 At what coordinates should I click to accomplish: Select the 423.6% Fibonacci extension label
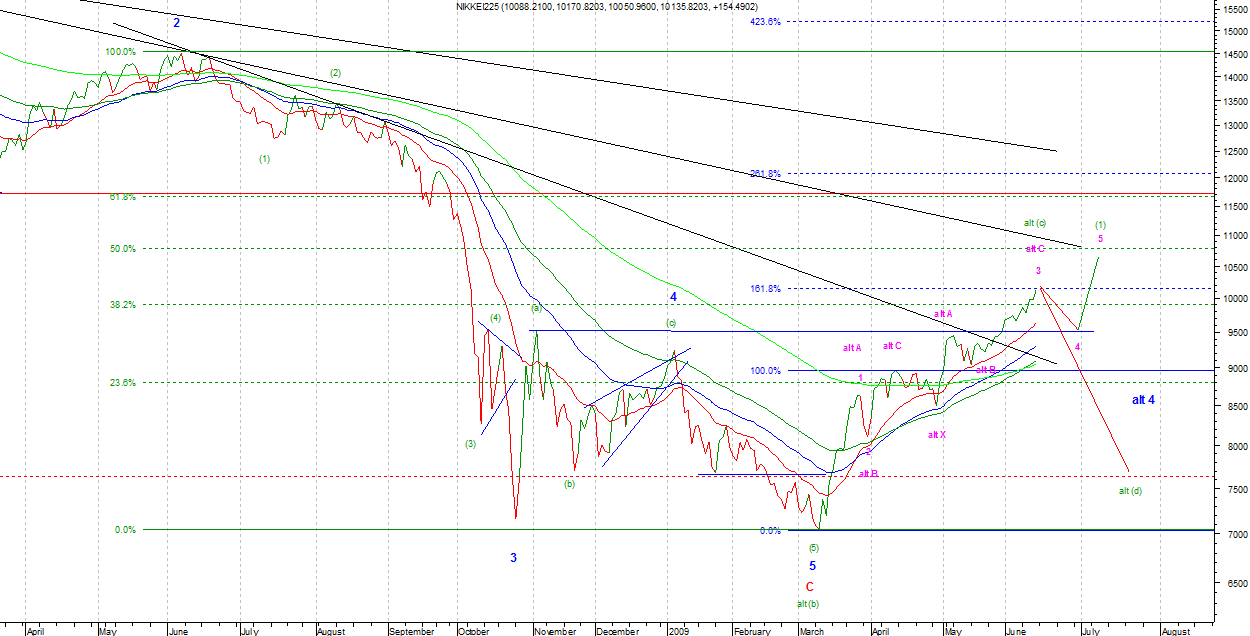[765, 21]
